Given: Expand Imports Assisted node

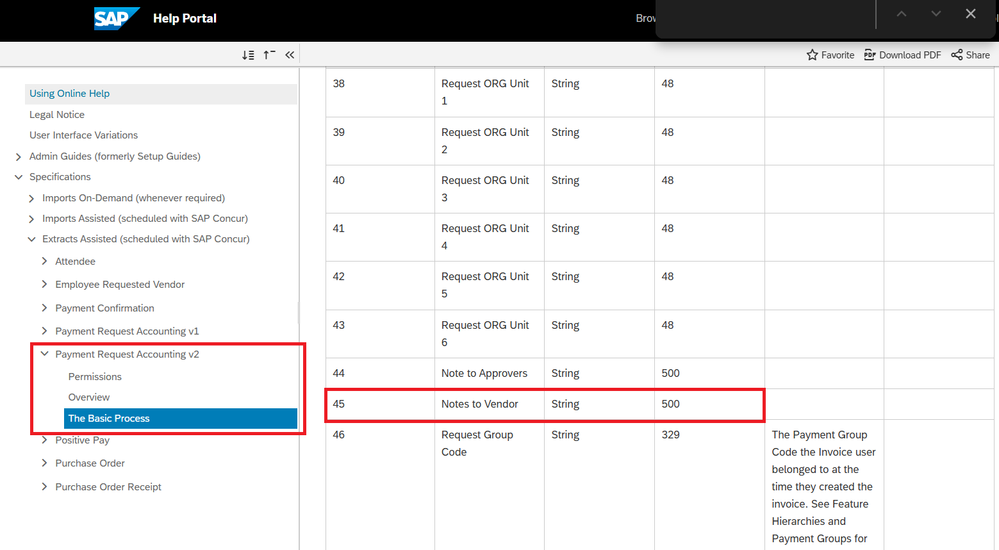Looking at the screenshot, I should [x=31, y=219].
